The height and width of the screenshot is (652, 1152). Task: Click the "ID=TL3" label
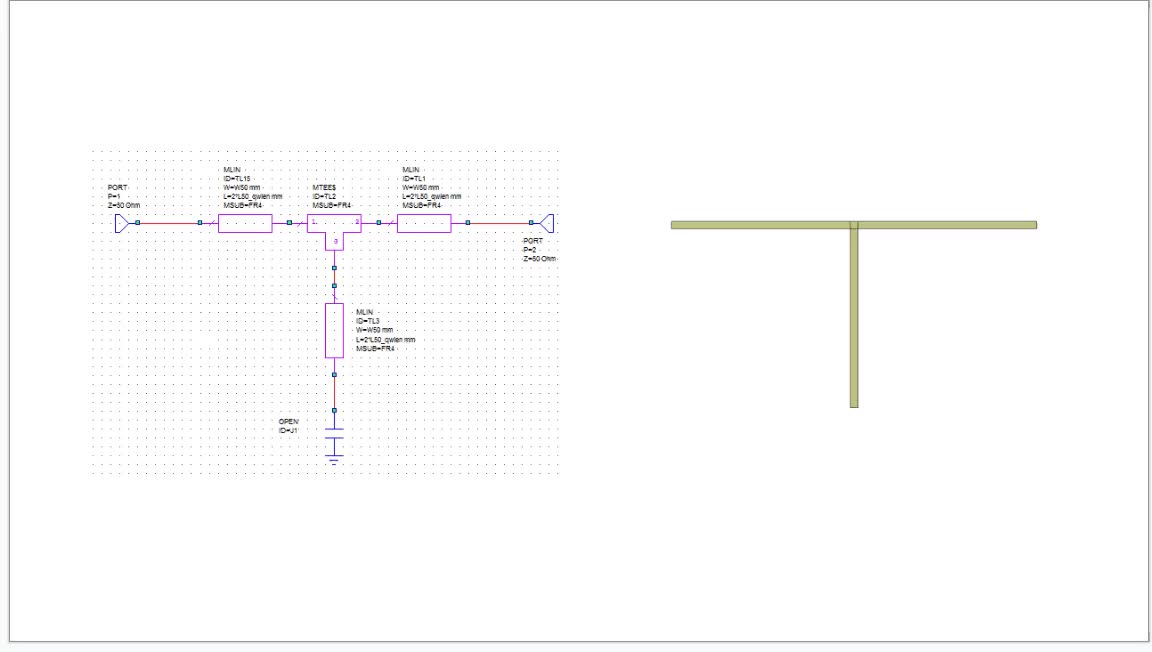[x=367, y=321]
